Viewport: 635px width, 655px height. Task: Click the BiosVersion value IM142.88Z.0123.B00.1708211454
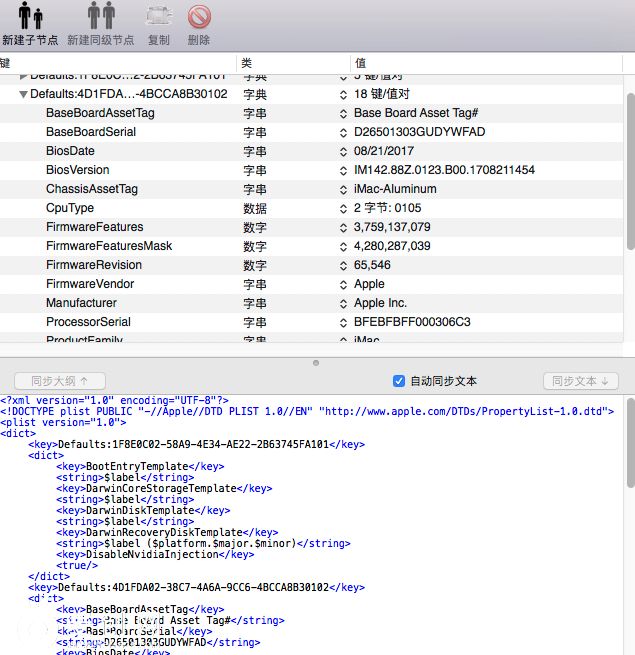pyautogui.click(x=444, y=170)
